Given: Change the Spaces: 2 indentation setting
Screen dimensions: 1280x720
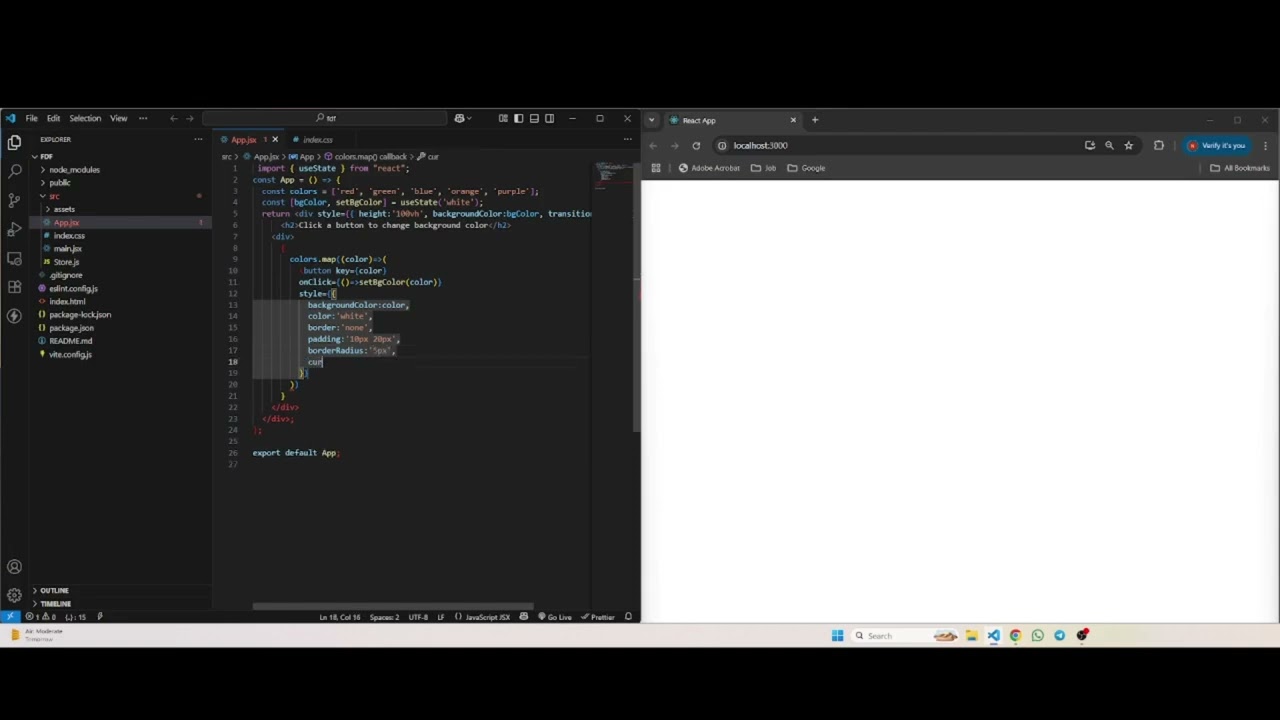Looking at the screenshot, I should (384, 617).
